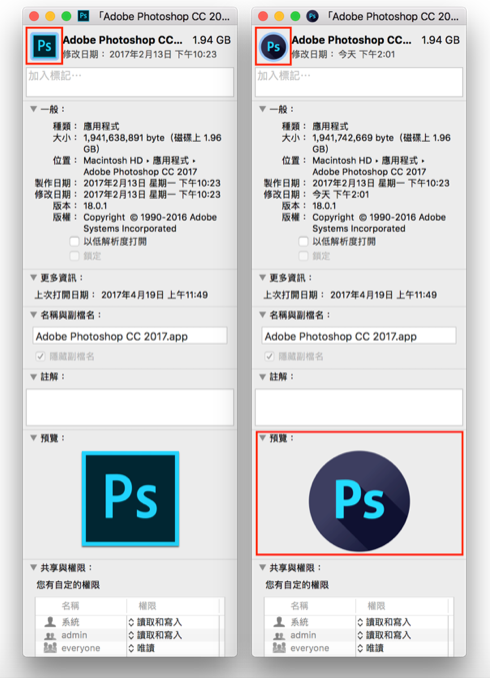The height and width of the screenshot is (678, 490).
Task: Click 1.94 GB size in left window header
Action: pos(211,40)
